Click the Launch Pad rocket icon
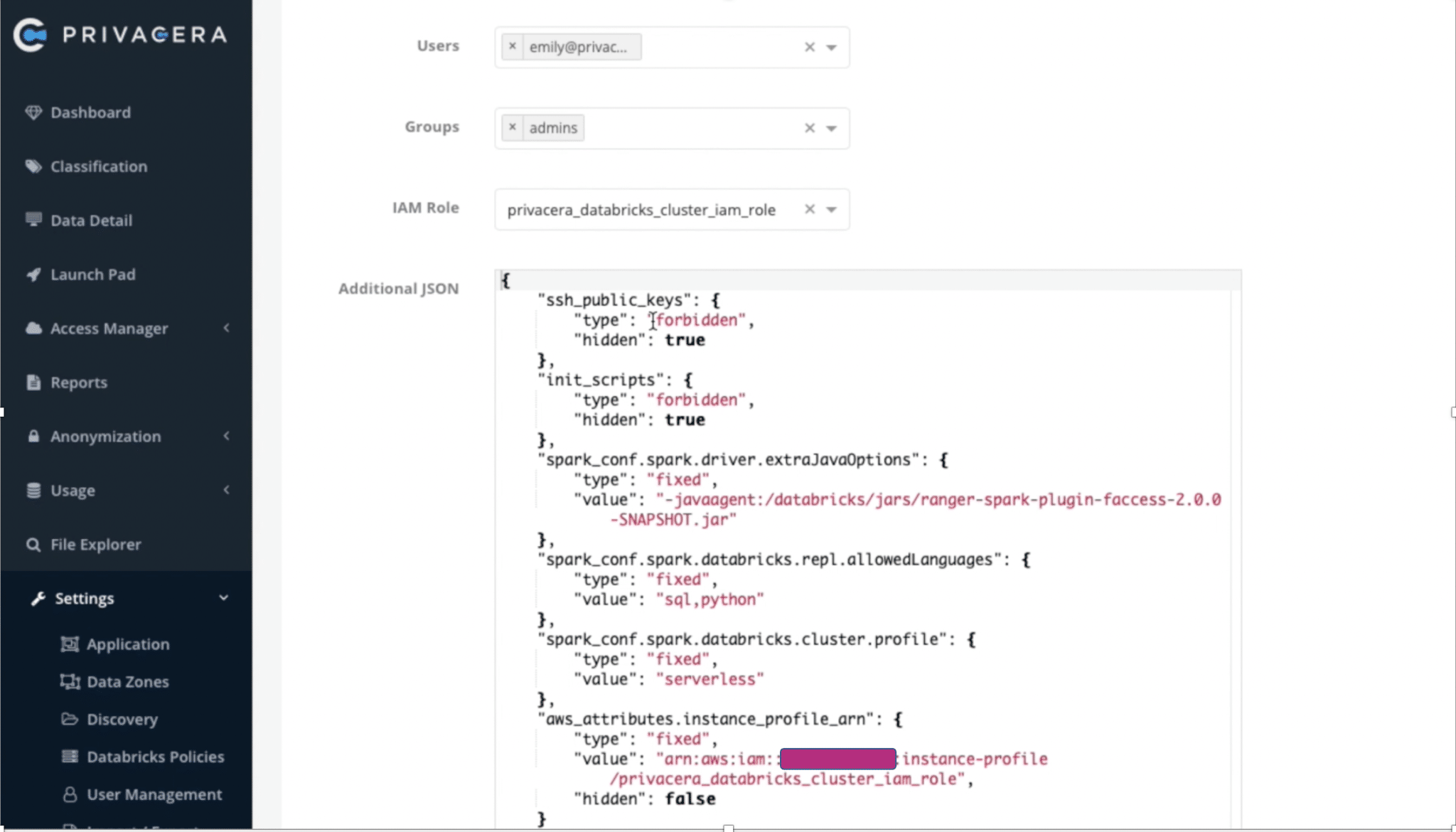 click(33, 274)
